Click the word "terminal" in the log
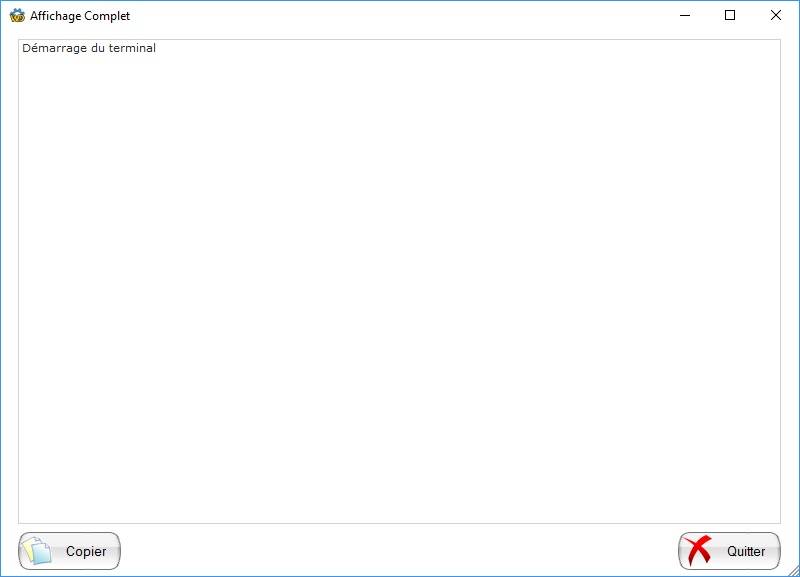Viewport: 800px width, 577px height. click(131, 48)
